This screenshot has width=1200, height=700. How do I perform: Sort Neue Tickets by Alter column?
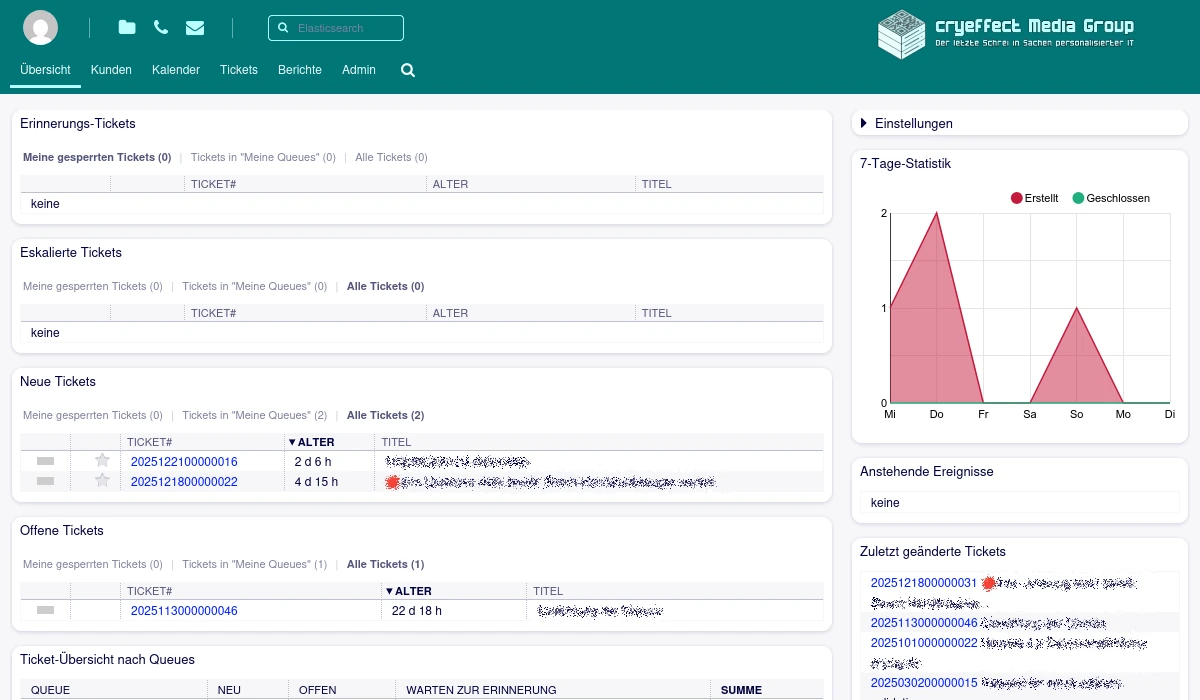(x=316, y=442)
